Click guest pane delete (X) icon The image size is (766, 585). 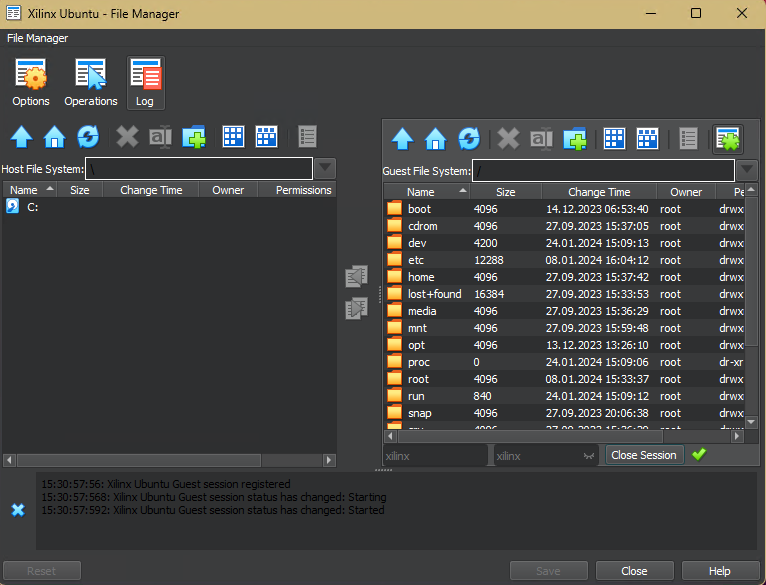pos(508,139)
